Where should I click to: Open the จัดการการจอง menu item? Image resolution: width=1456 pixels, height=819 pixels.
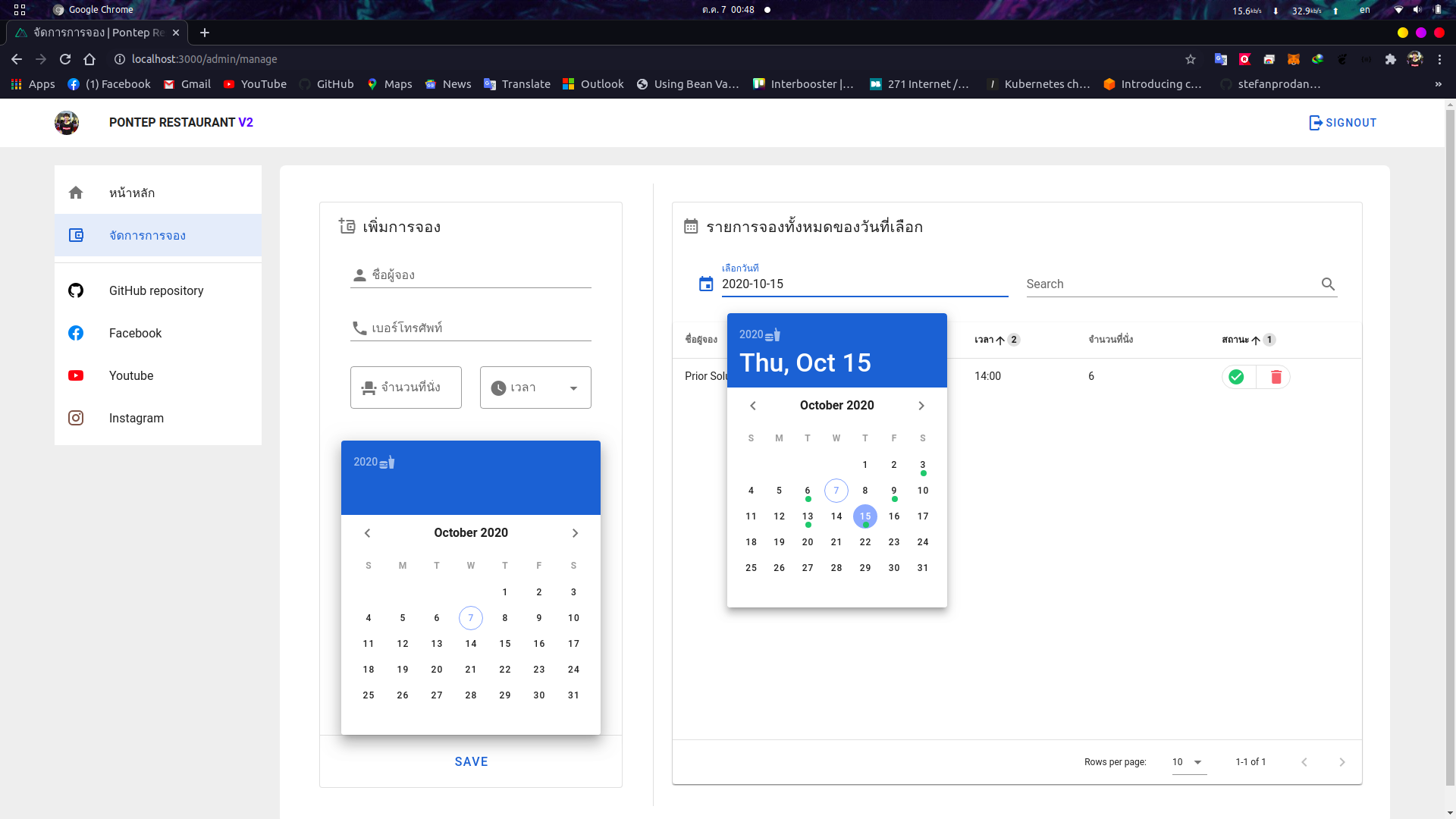click(158, 235)
